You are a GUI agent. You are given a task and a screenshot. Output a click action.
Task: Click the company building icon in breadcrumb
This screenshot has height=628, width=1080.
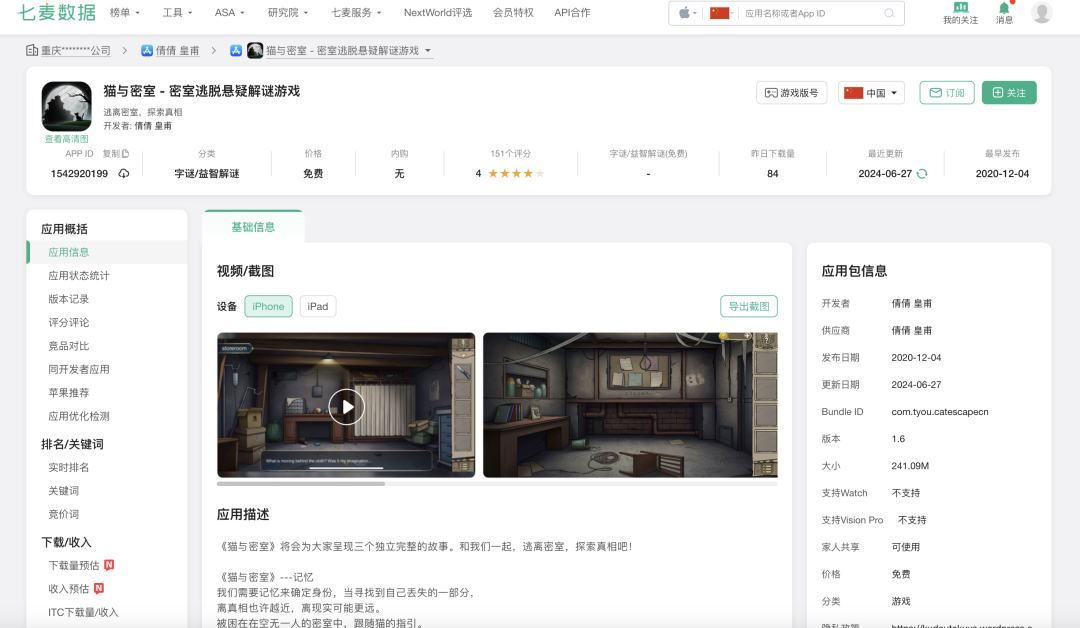click(x=32, y=50)
